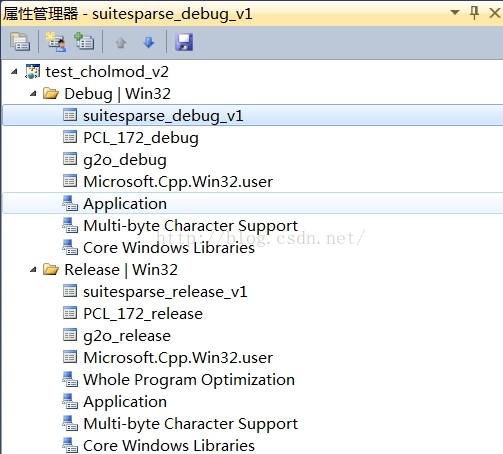Screen dimensions: 503x454
Task: Open the Properties toolbar icon
Action: pos(20,42)
